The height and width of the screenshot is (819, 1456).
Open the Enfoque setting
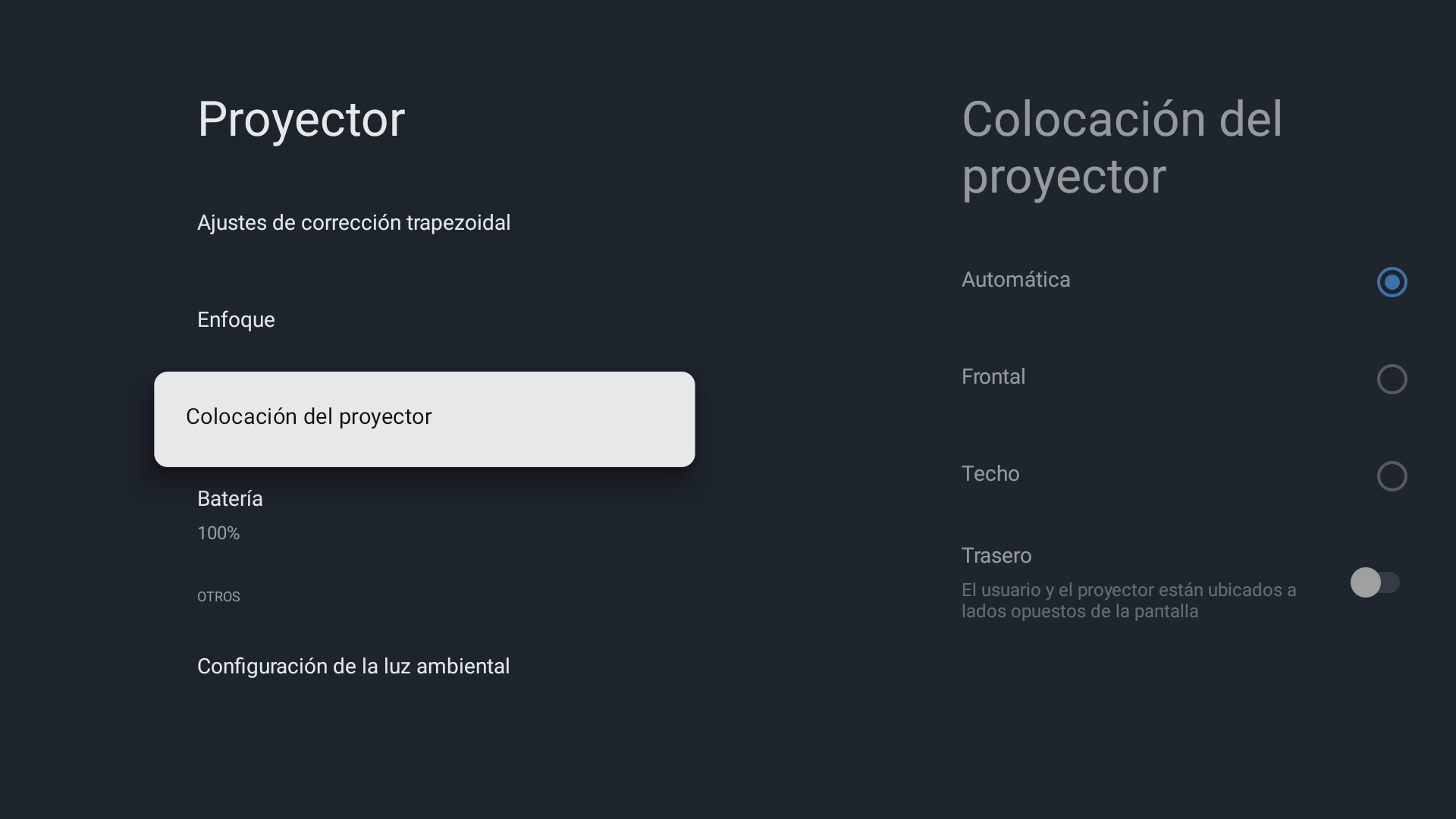[236, 320]
